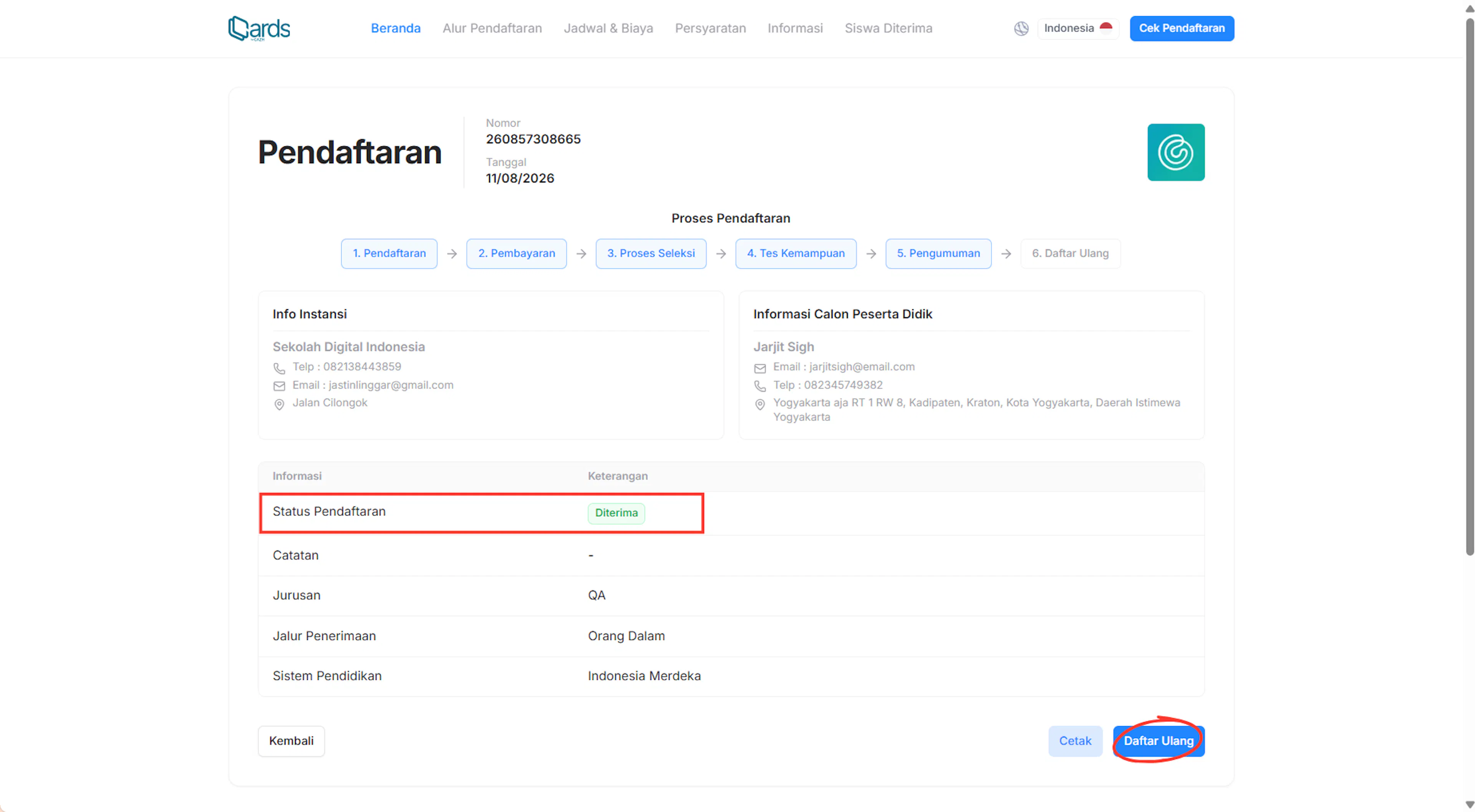Click the date 11/08/2026
Image resolution: width=1475 pixels, height=812 pixels.
pyautogui.click(x=520, y=178)
